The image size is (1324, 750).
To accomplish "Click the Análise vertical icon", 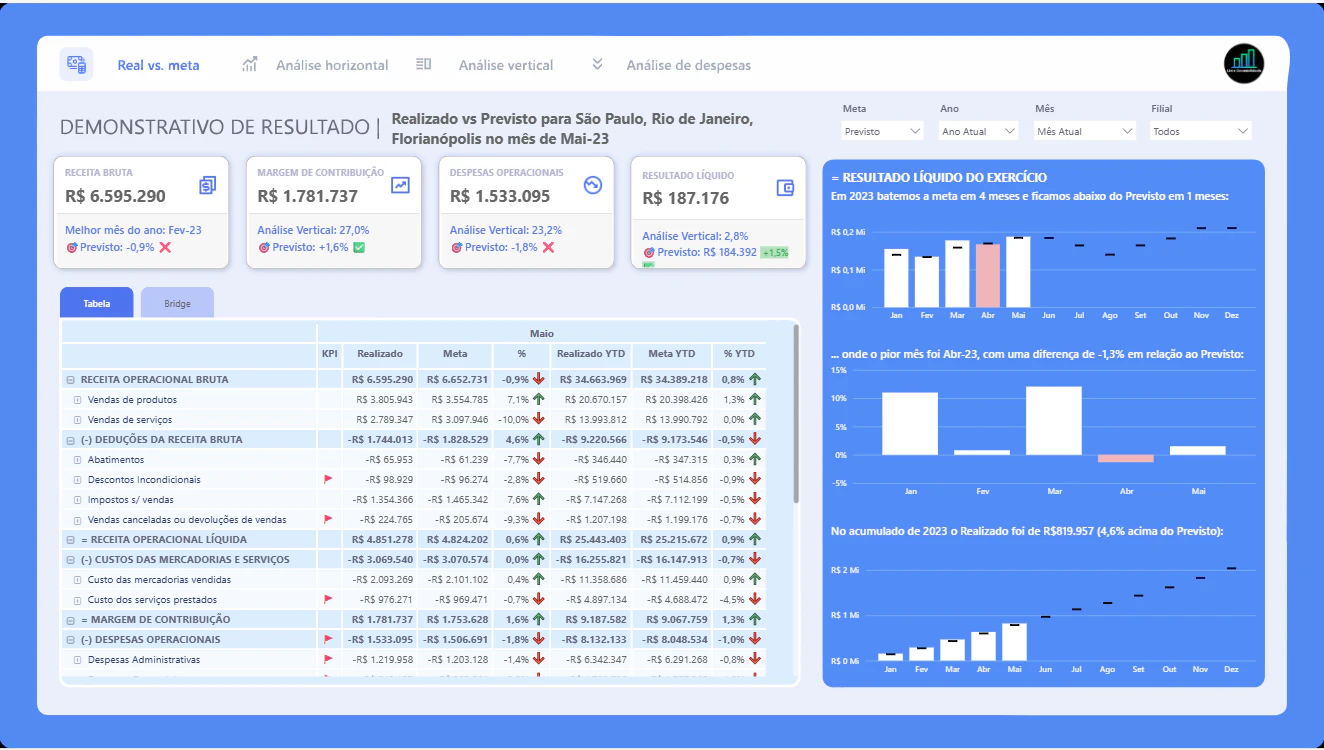I will coord(423,64).
